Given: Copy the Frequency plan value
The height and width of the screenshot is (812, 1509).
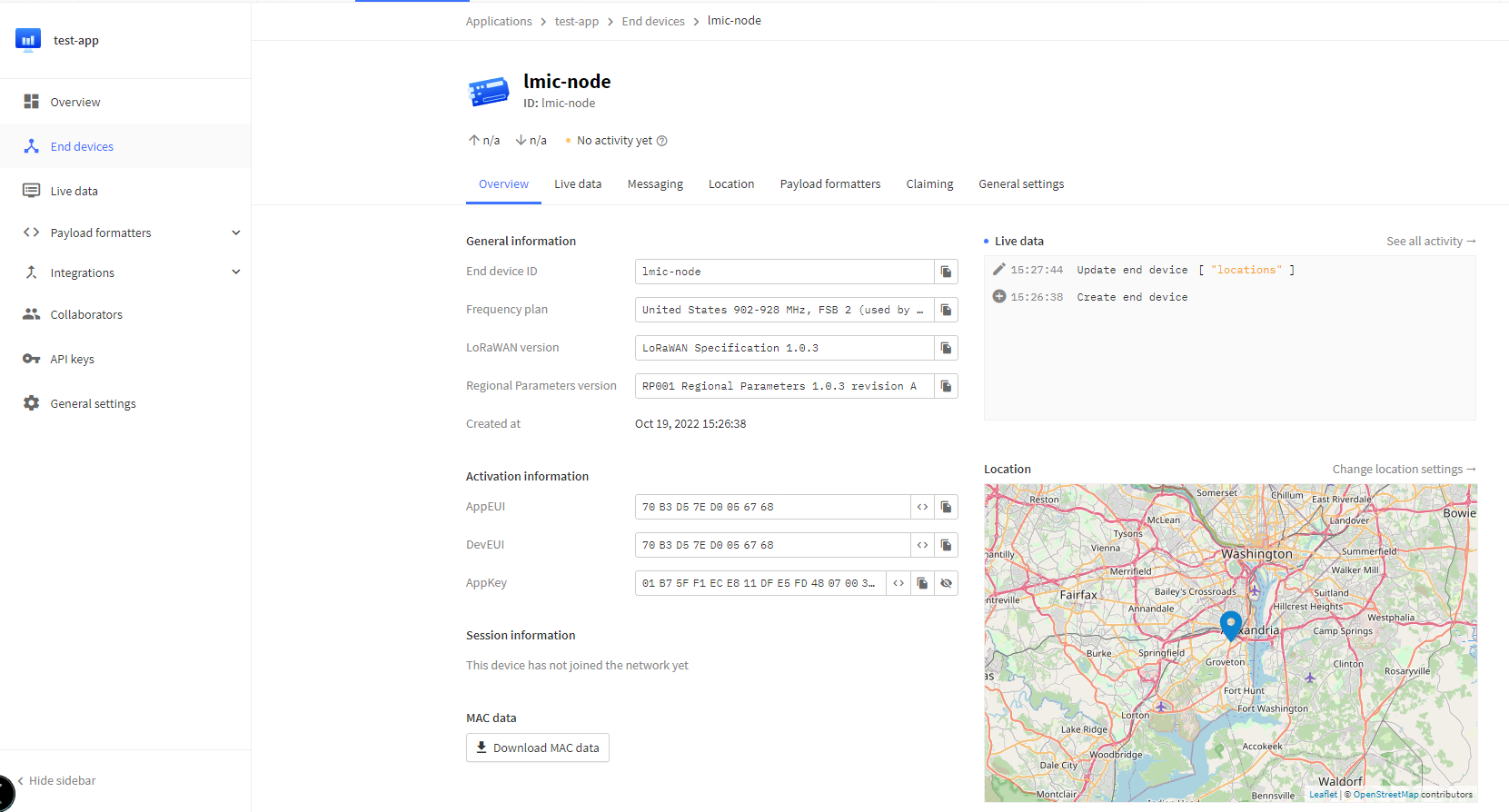Looking at the screenshot, I should pos(946,310).
